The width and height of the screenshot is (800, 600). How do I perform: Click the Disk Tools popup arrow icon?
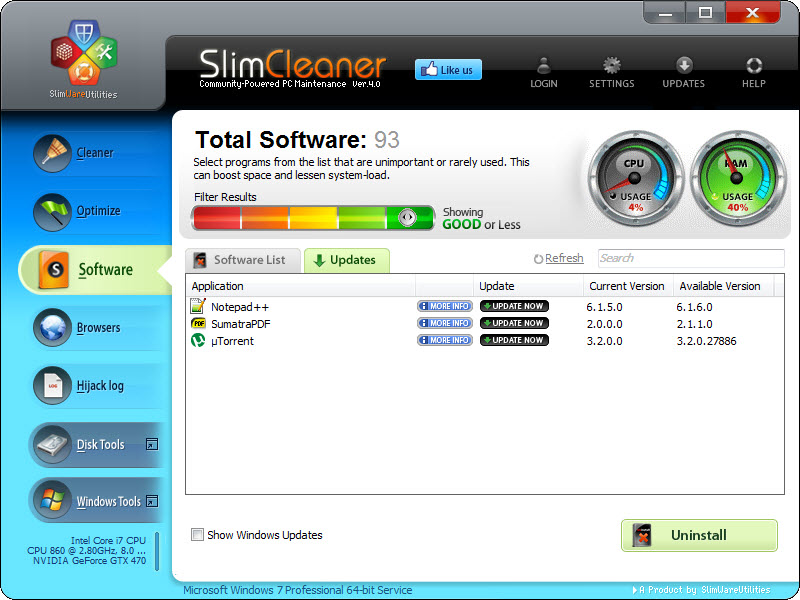pos(152,444)
